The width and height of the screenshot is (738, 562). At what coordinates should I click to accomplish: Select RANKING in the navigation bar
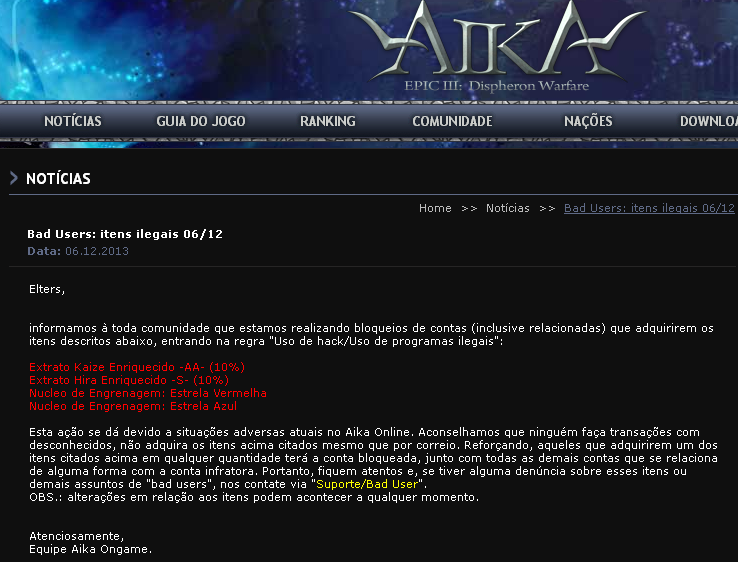click(328, 121)
